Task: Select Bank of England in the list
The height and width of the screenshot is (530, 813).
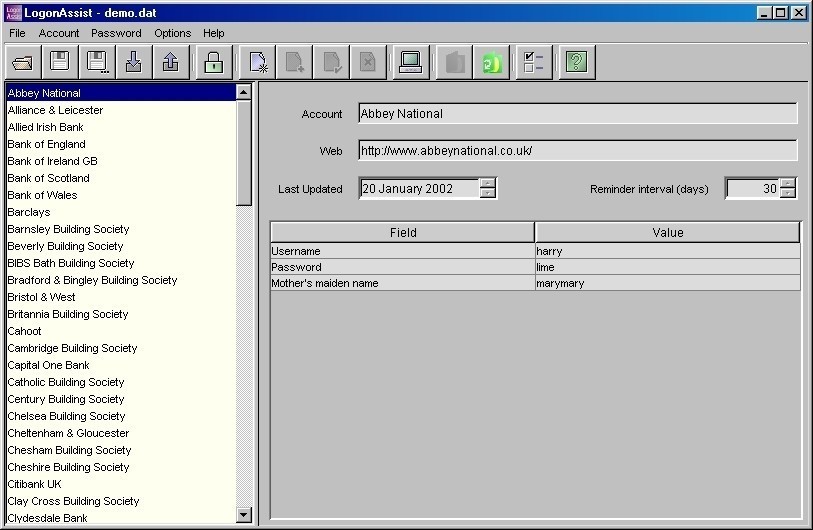Action: coord(121,144)
